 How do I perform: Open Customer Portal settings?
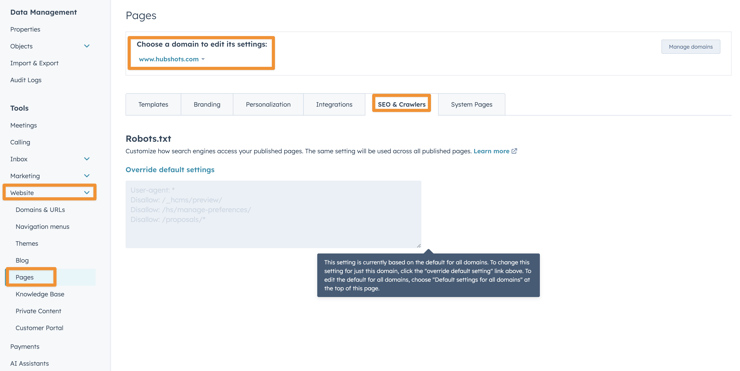(39, 328)
